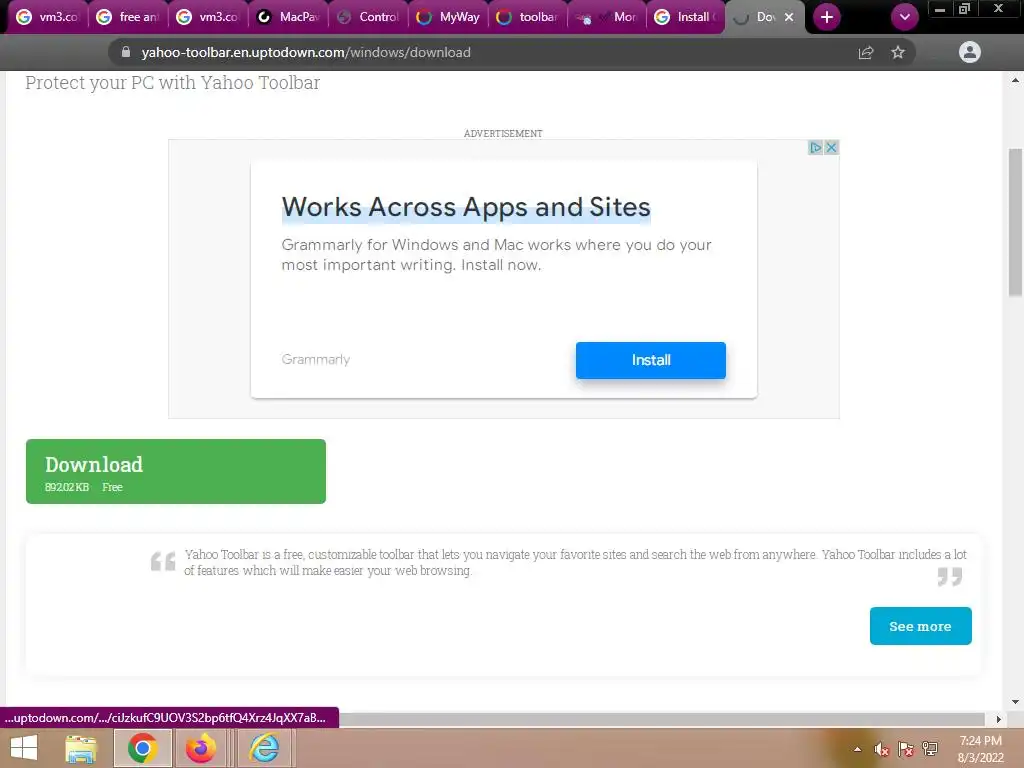
Task: Close the Grammarly advertisement
Action: pos(831,148)
